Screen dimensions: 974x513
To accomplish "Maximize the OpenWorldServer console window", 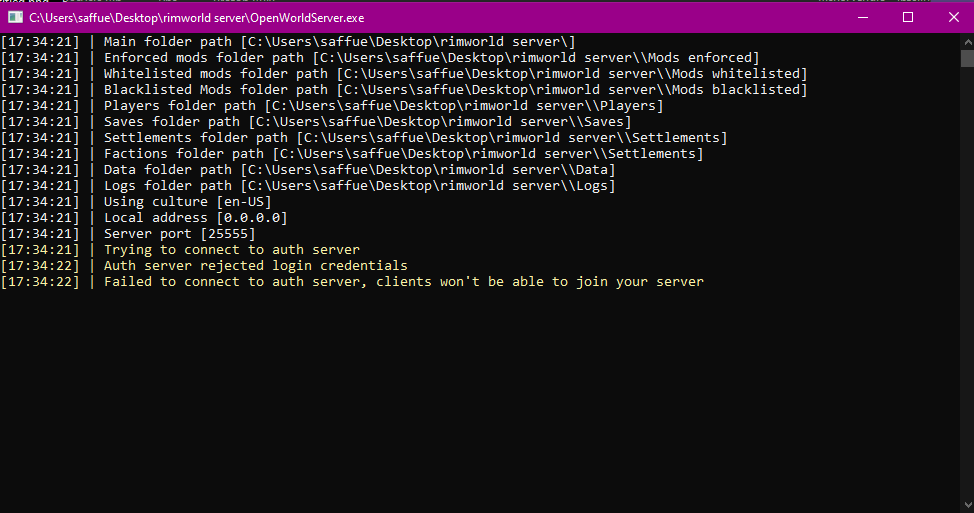I will pos(907,18).
